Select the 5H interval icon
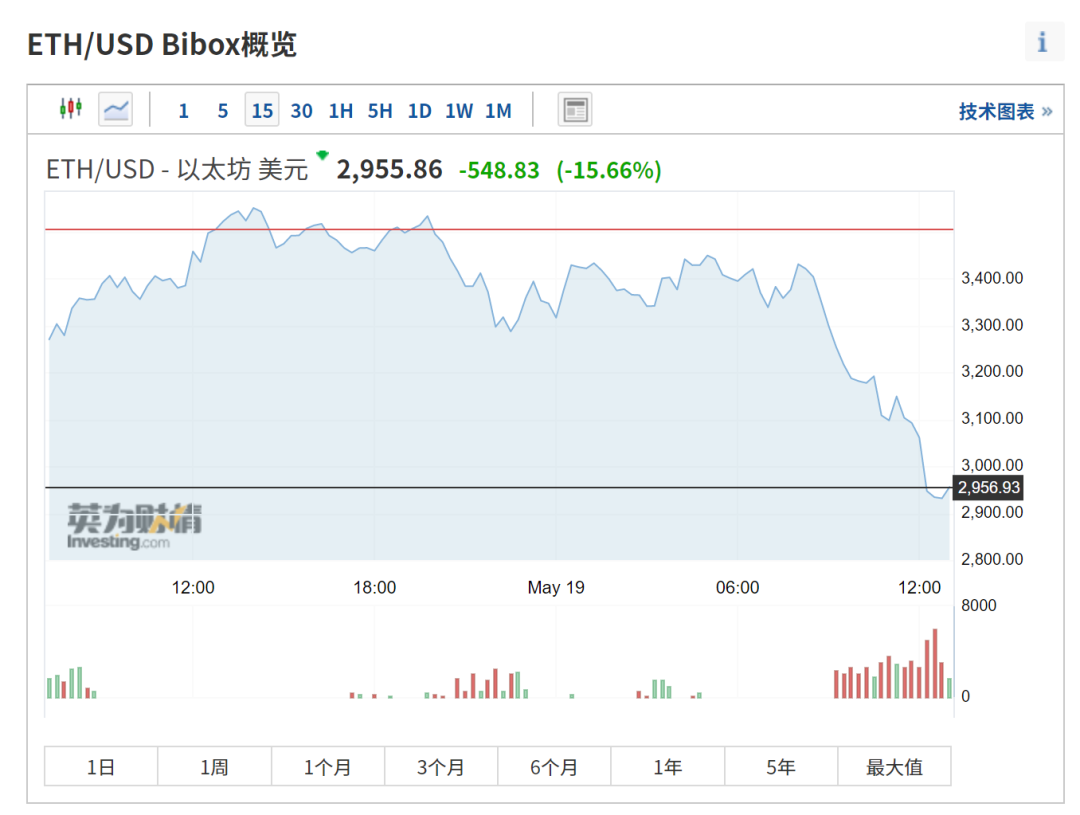 point(379,111)
